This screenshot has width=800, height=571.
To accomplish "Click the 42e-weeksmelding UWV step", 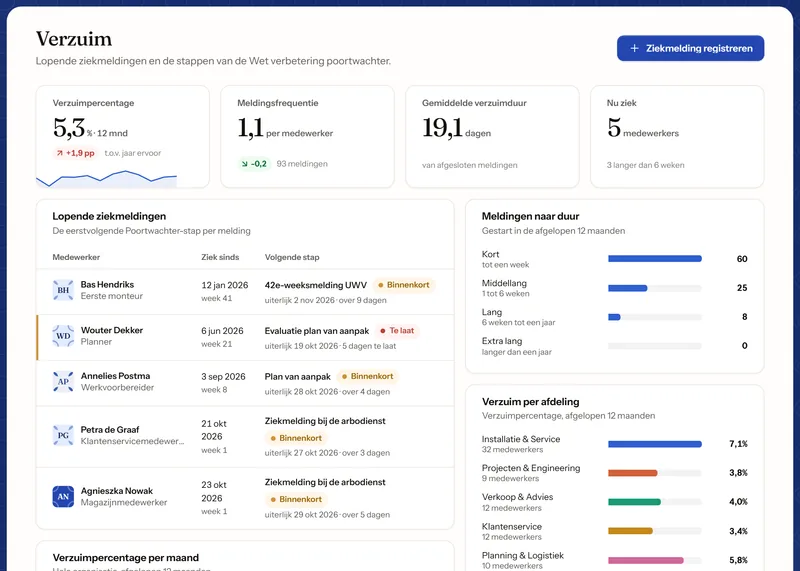I will 315,285.
